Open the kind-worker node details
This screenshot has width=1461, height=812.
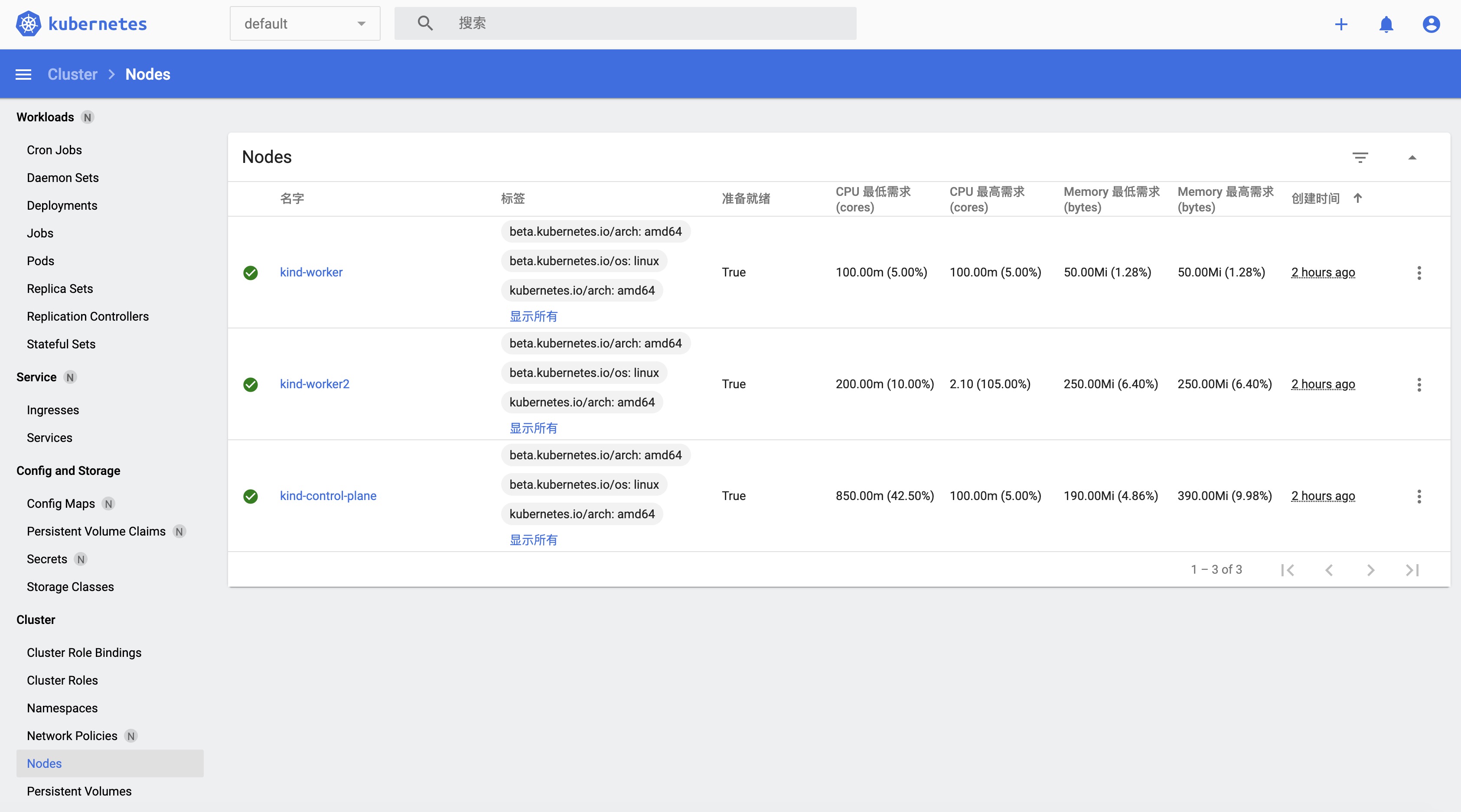pos(311,272)
